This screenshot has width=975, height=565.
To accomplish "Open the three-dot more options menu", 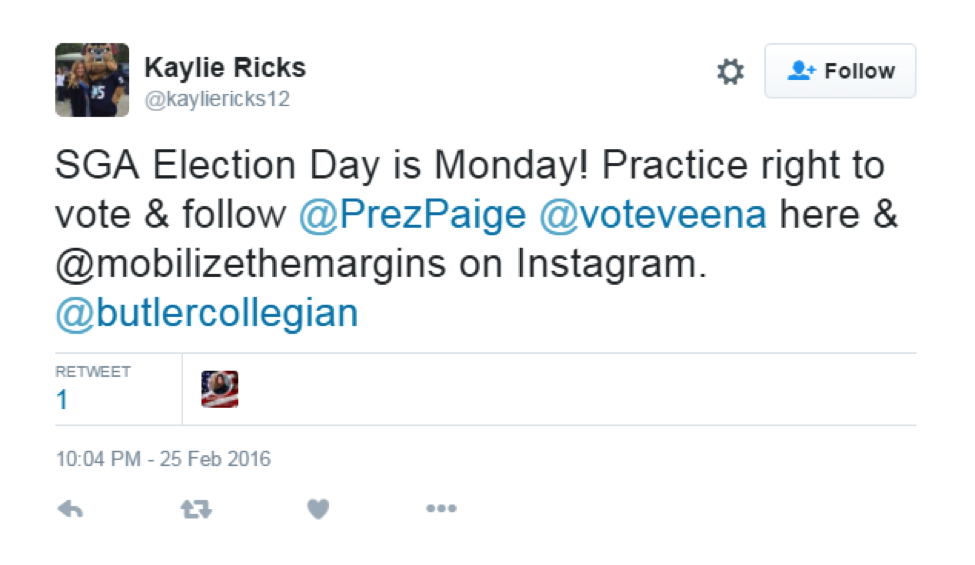I will pos(441,510).
